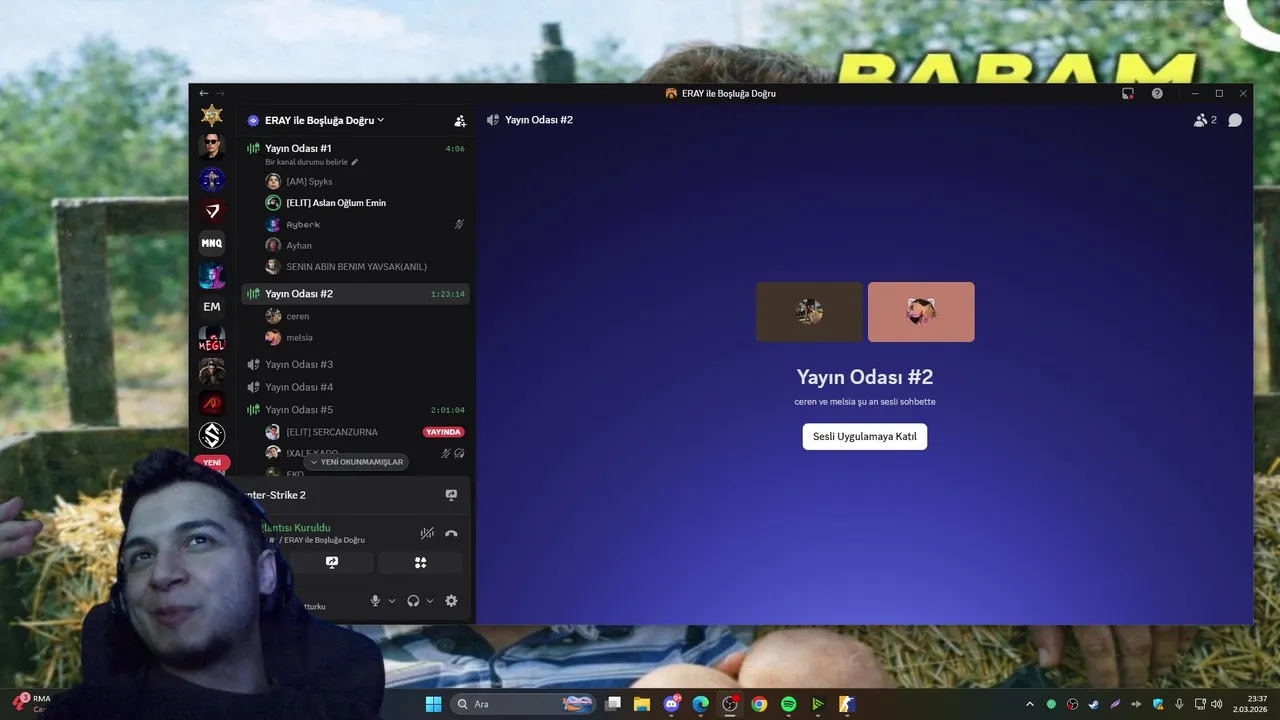Open headphone output options arrow
Viewport: 1280px width, 720px height.
coord(430,601)
